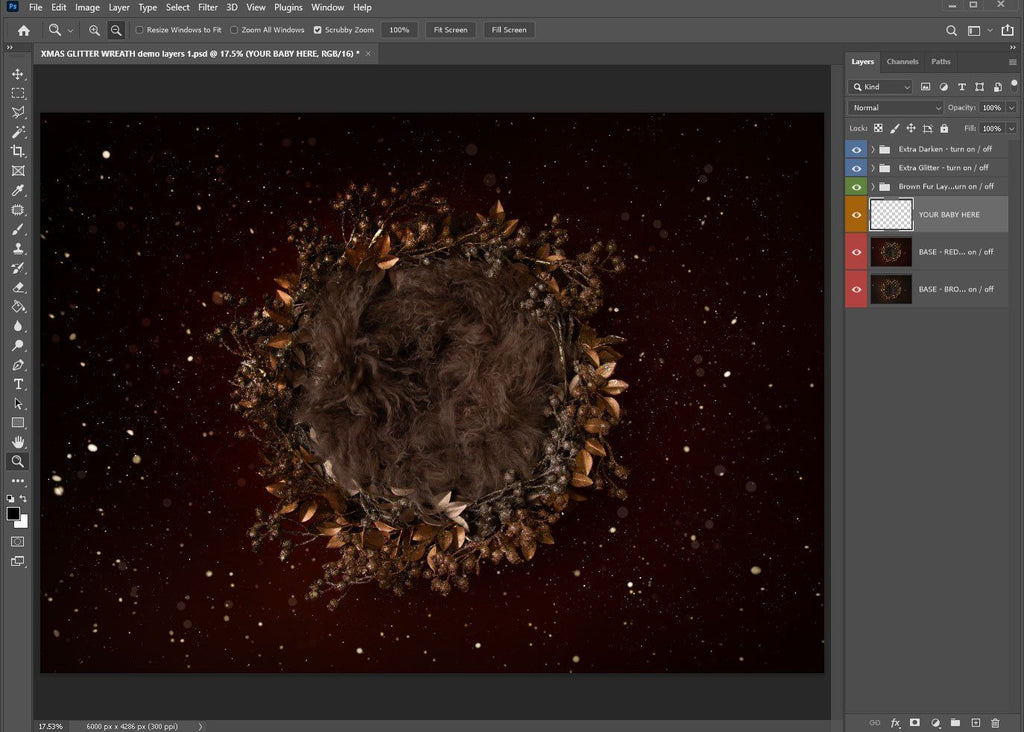
Task: Select the Move tool
Action: click(18, 74)
